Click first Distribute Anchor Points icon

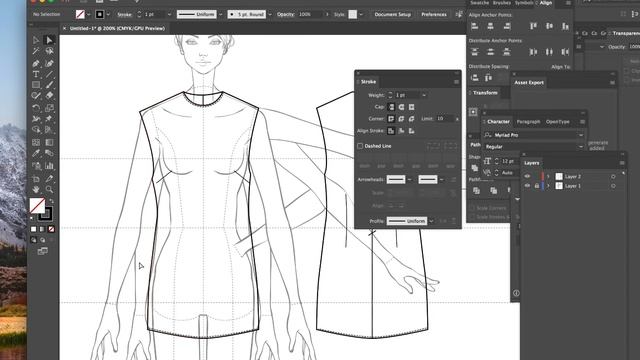pos(474,52)
